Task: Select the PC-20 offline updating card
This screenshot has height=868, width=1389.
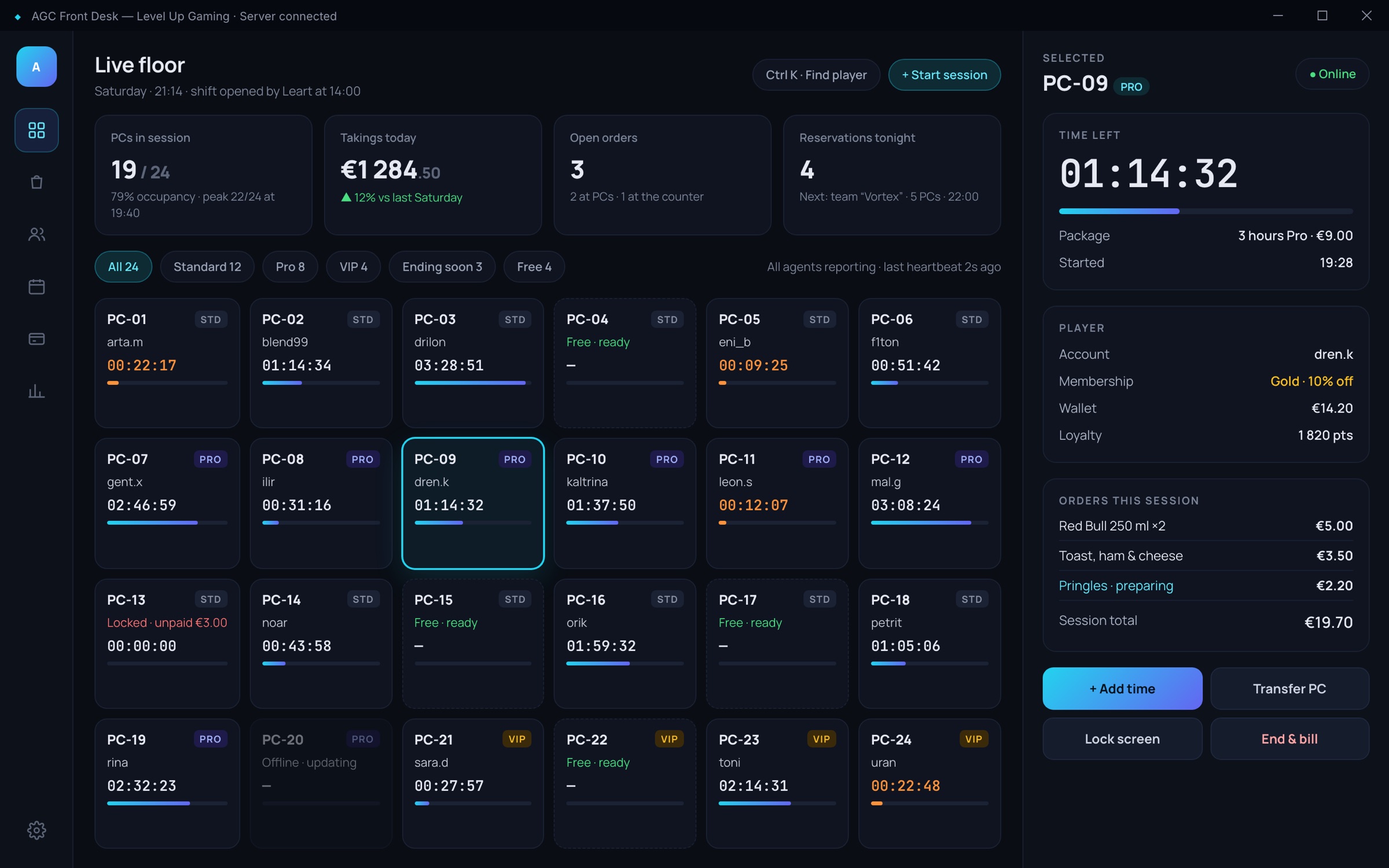Action: click(x=321, y=784)
